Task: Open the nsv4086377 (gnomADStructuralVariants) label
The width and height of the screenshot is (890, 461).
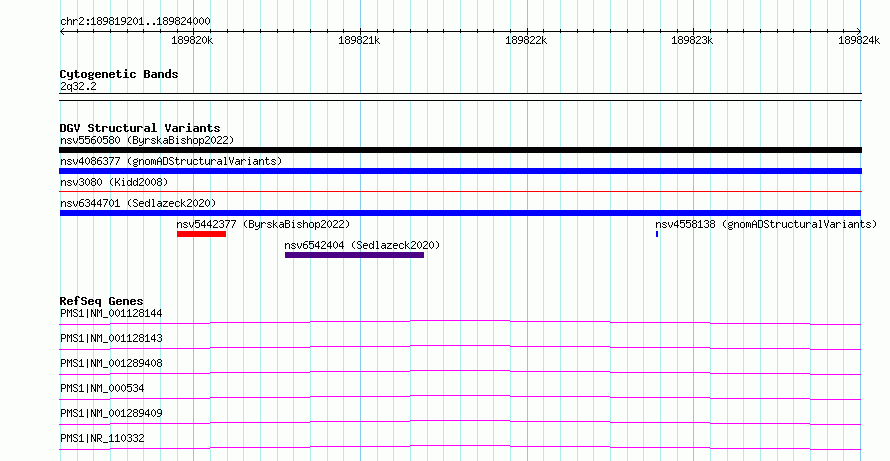Action: [171, 161]
